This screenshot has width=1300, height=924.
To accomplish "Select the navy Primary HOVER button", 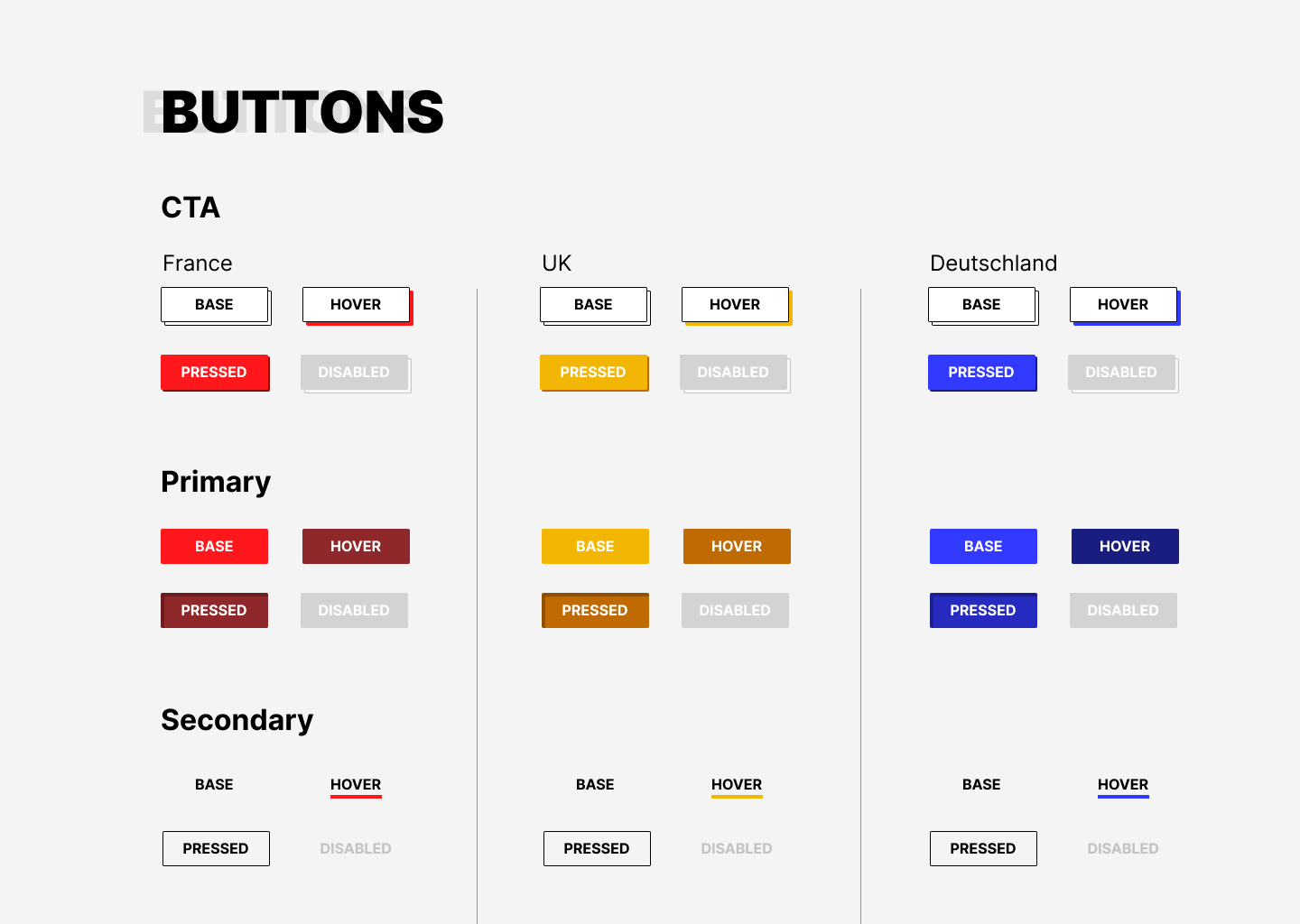I will [1125, 546].
